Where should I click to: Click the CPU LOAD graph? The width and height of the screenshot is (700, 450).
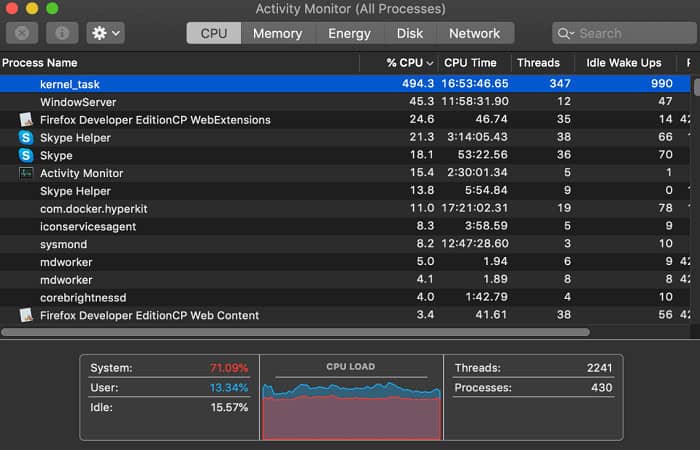(x=351, y=411)
